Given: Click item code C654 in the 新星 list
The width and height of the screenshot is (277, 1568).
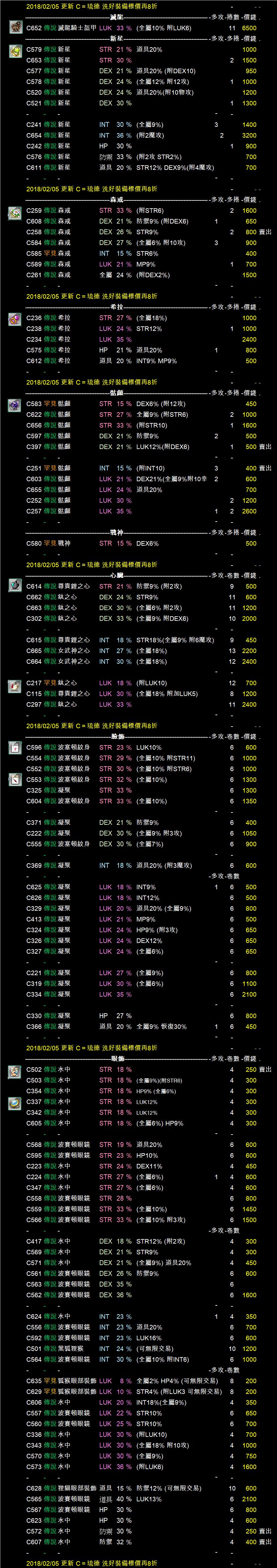Looking at the screenshot, I should (x=34, y=136).
